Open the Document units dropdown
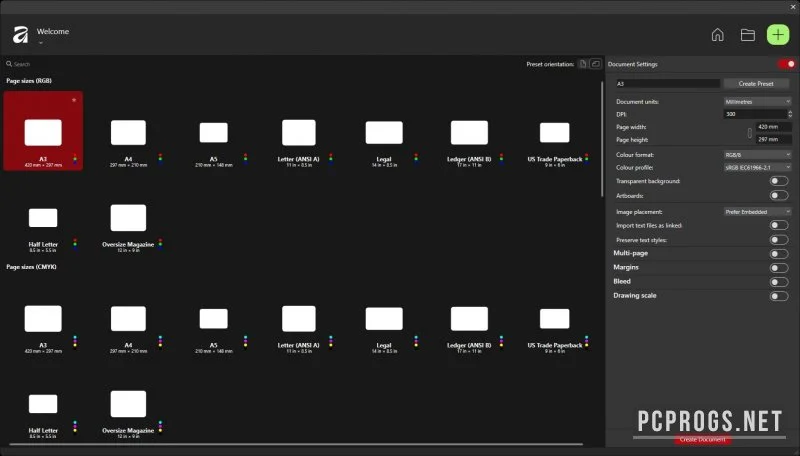The height and width of the screenshot is (456, 800). click(x=757, y=102)
